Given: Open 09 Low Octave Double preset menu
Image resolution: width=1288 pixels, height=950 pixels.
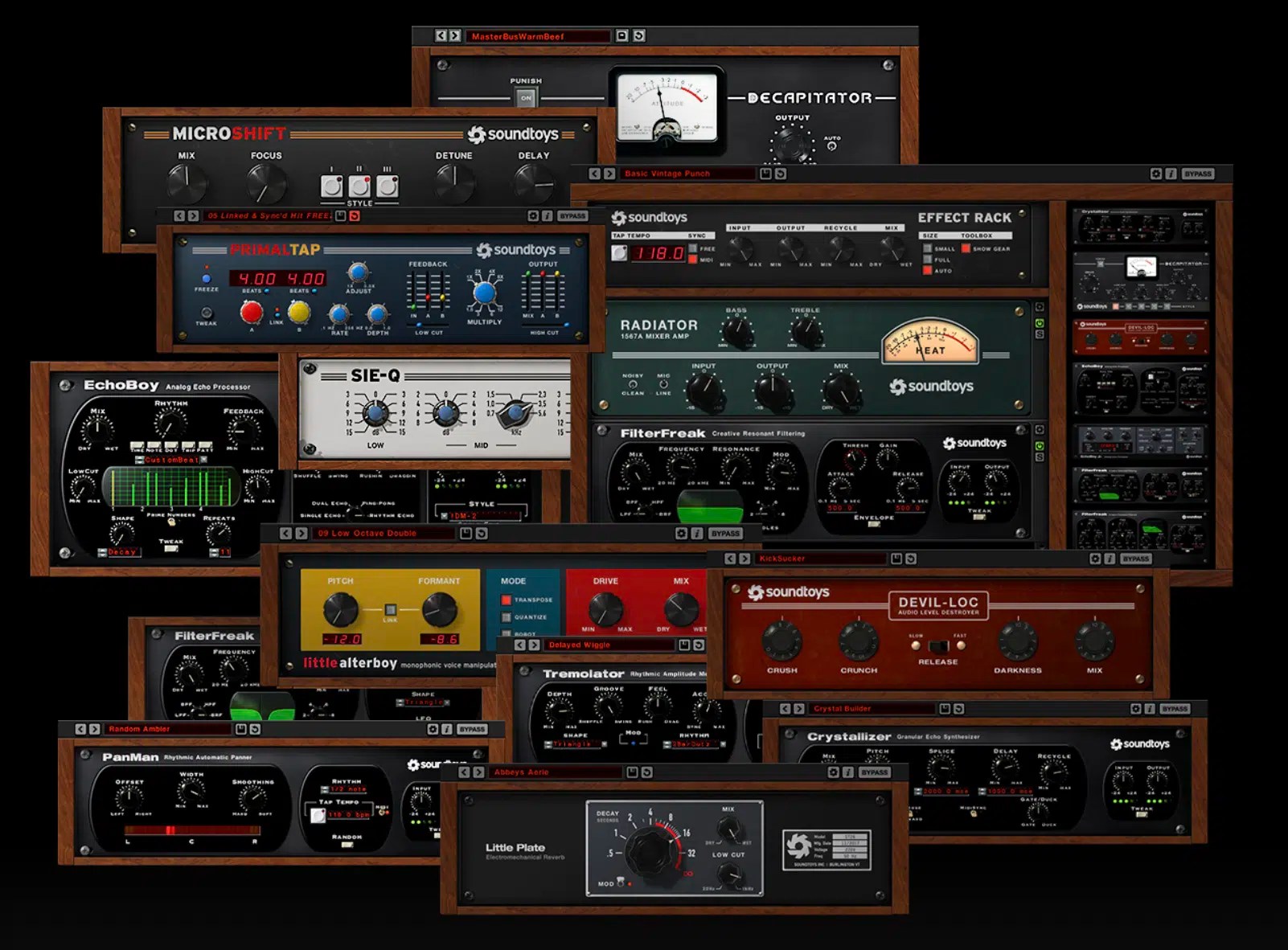Looking at the screenshot, I should (x=384, y=533).
